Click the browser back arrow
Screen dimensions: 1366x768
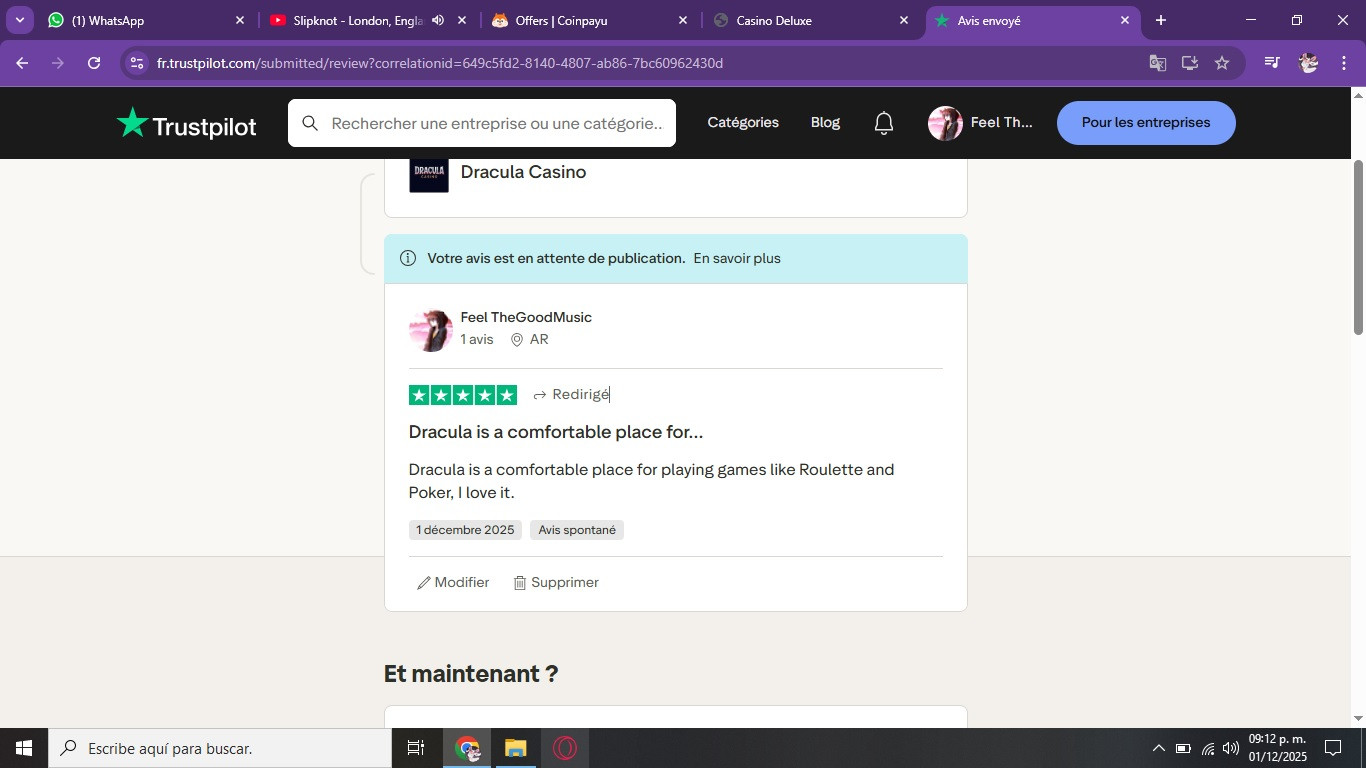(x=22, y=63)
